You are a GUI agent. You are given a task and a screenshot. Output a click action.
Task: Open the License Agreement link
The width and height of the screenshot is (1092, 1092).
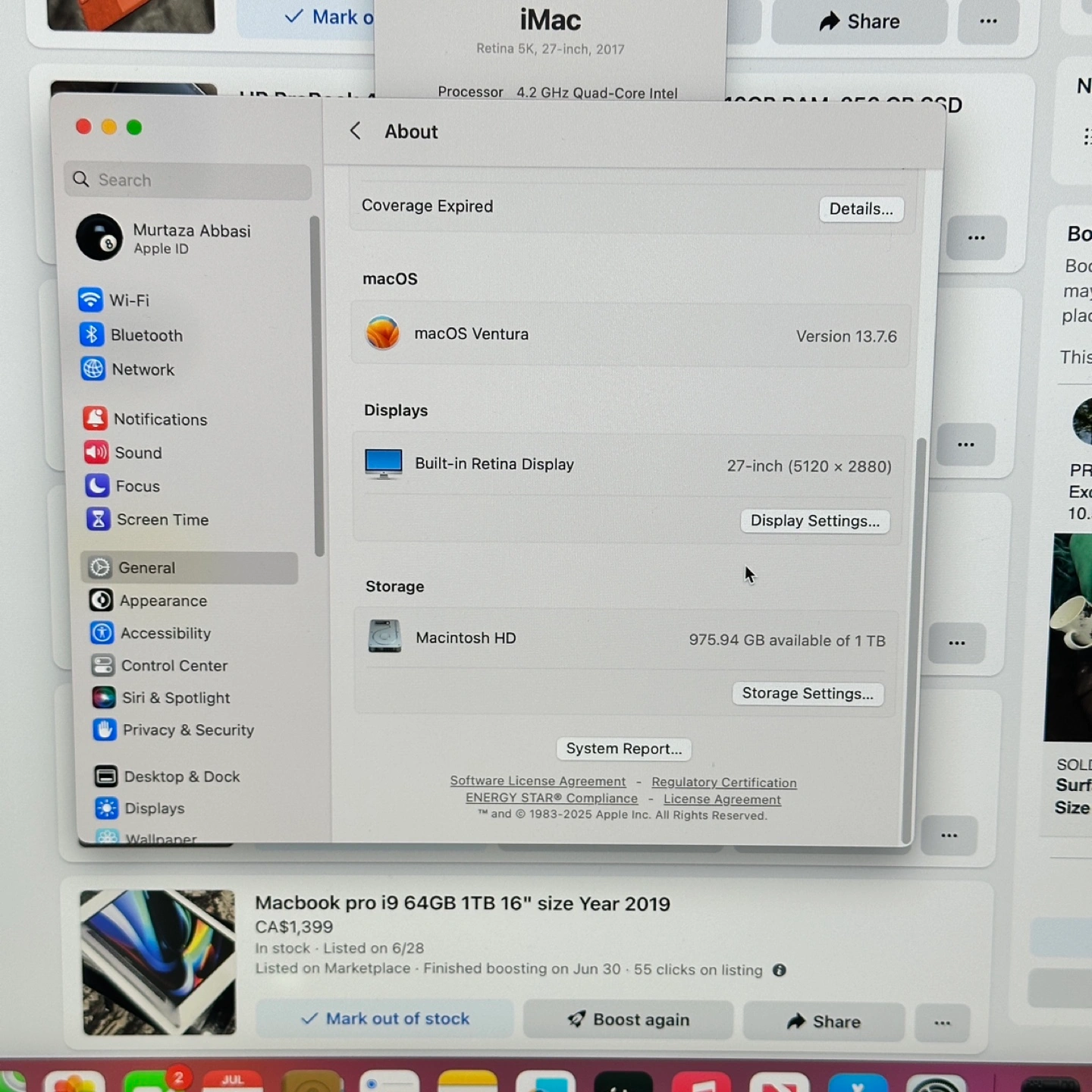[722, 799]
